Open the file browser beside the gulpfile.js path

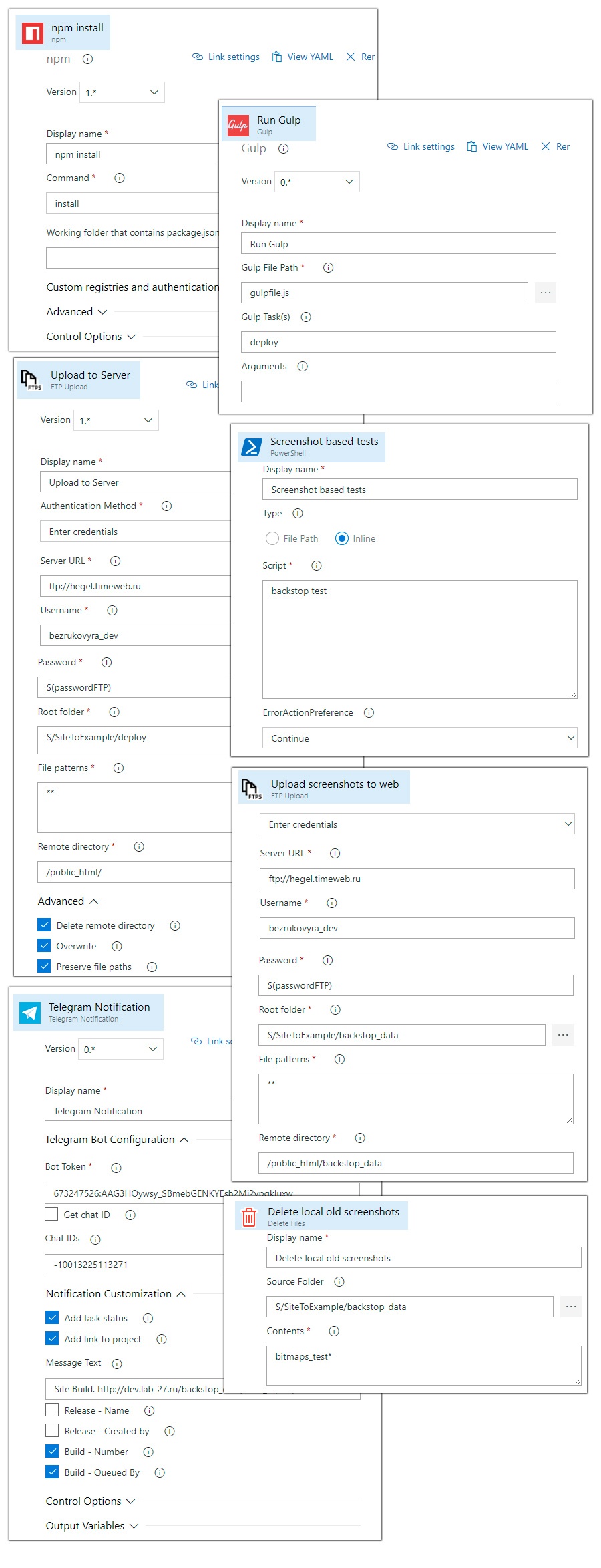point(545,292)
